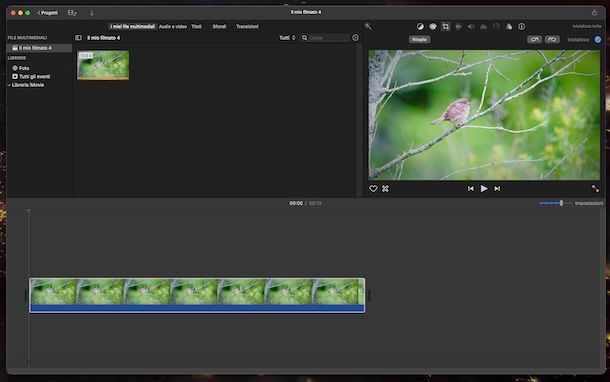Image resolution: width=610 pixels, height=382 pixels.
Task: Click the Inizializza reset button
Action: pyautogui.click(x=578, y=40)
